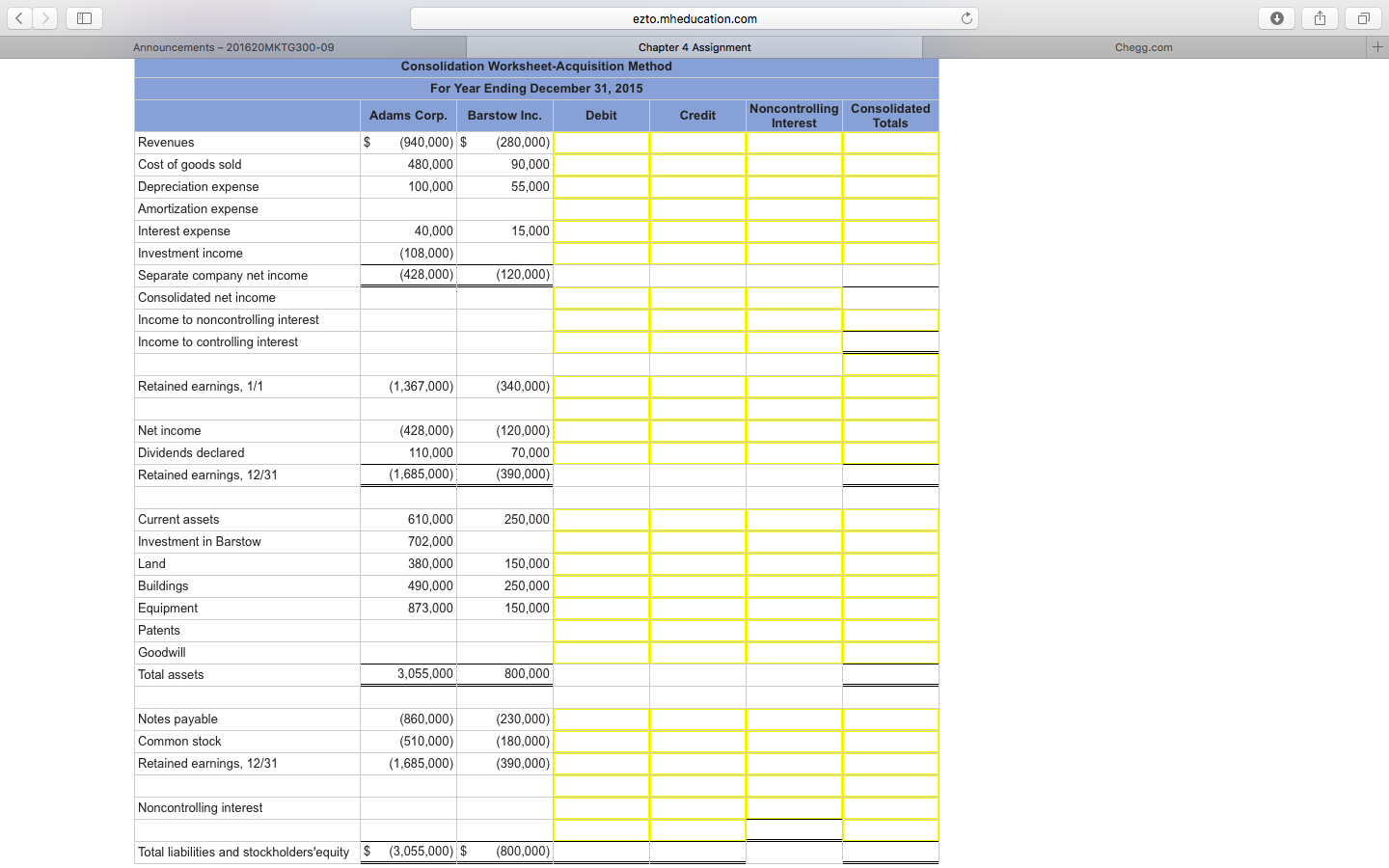Click the Credit column header
Image resolution: width=1389 pixels, height=868 pixels.
(697, 116)
